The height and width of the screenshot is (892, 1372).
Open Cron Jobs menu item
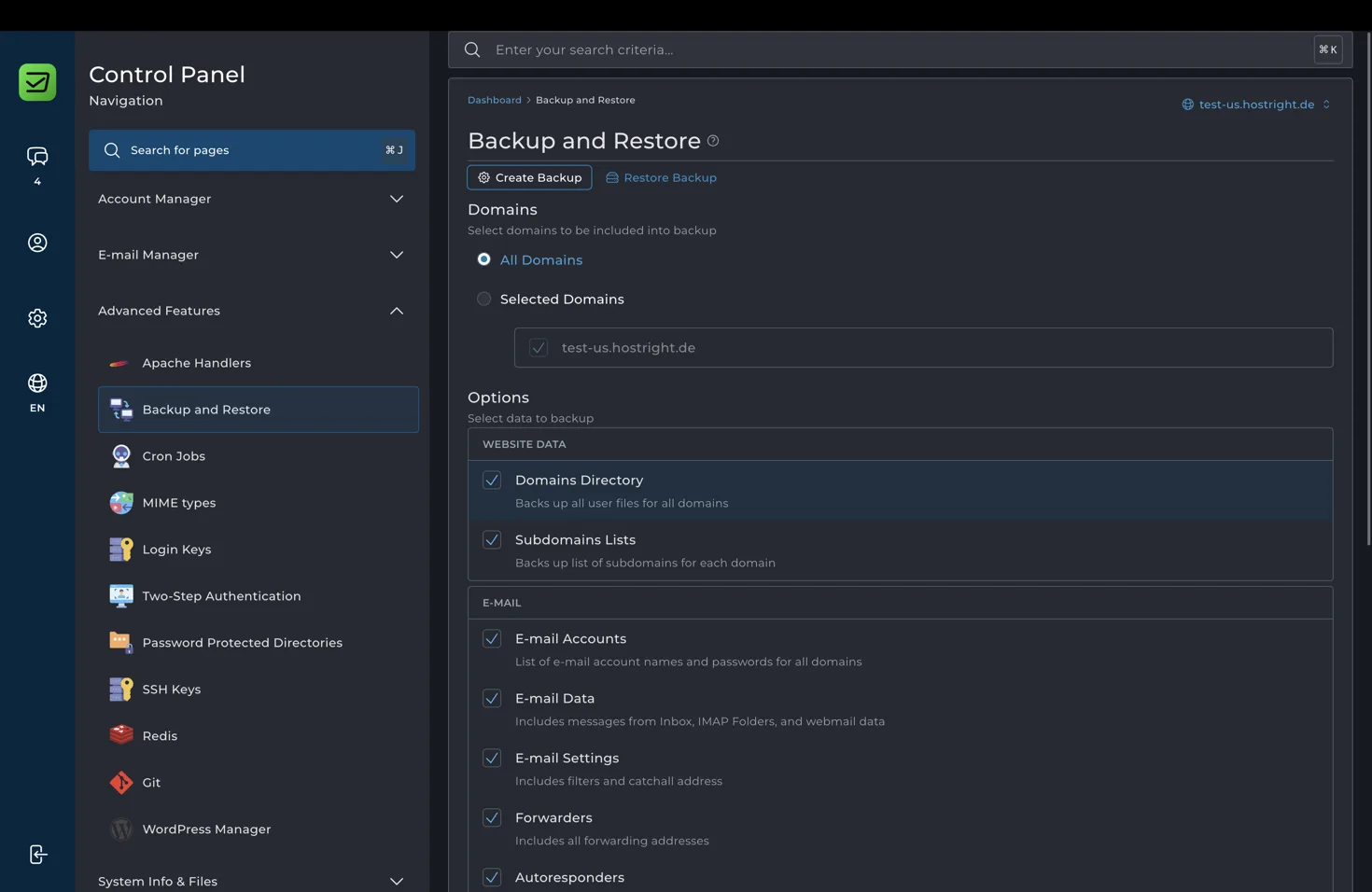259,456
